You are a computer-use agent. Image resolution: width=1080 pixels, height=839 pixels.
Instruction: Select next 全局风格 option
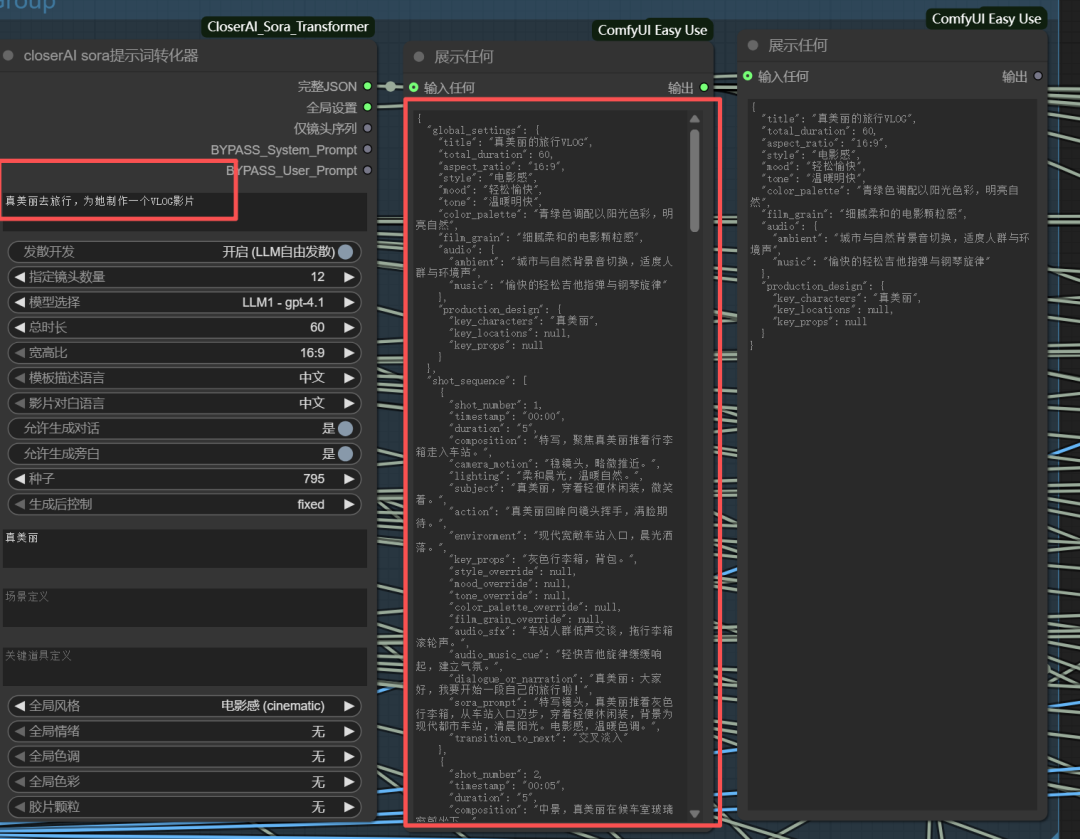tap(349, 706)
